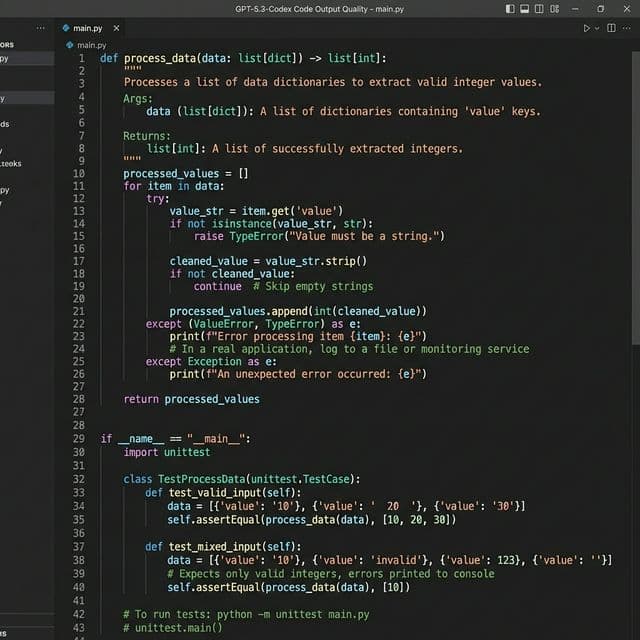
Task: Click the '# Skip empty strings' comment
Action: click(313, 287)
